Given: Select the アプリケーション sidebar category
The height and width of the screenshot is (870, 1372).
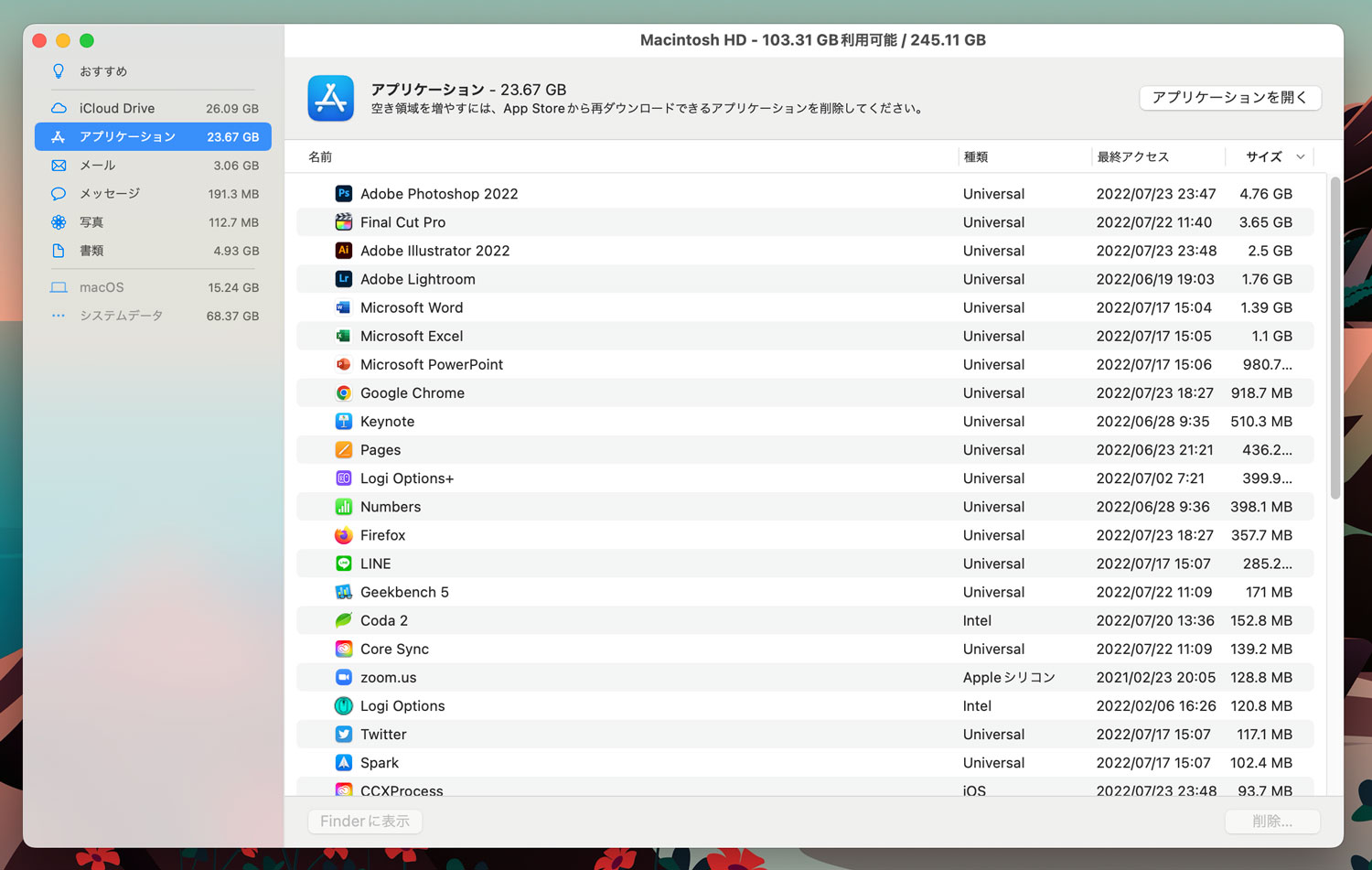Looking at the screenshot, I should (153, 136).
